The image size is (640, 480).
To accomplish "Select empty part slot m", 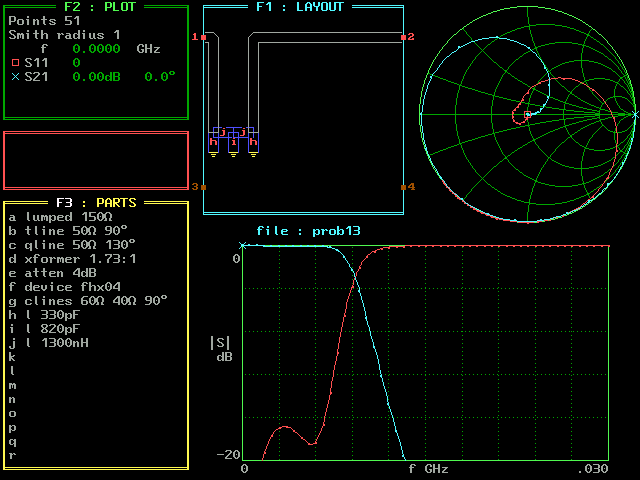I will 12,385.
